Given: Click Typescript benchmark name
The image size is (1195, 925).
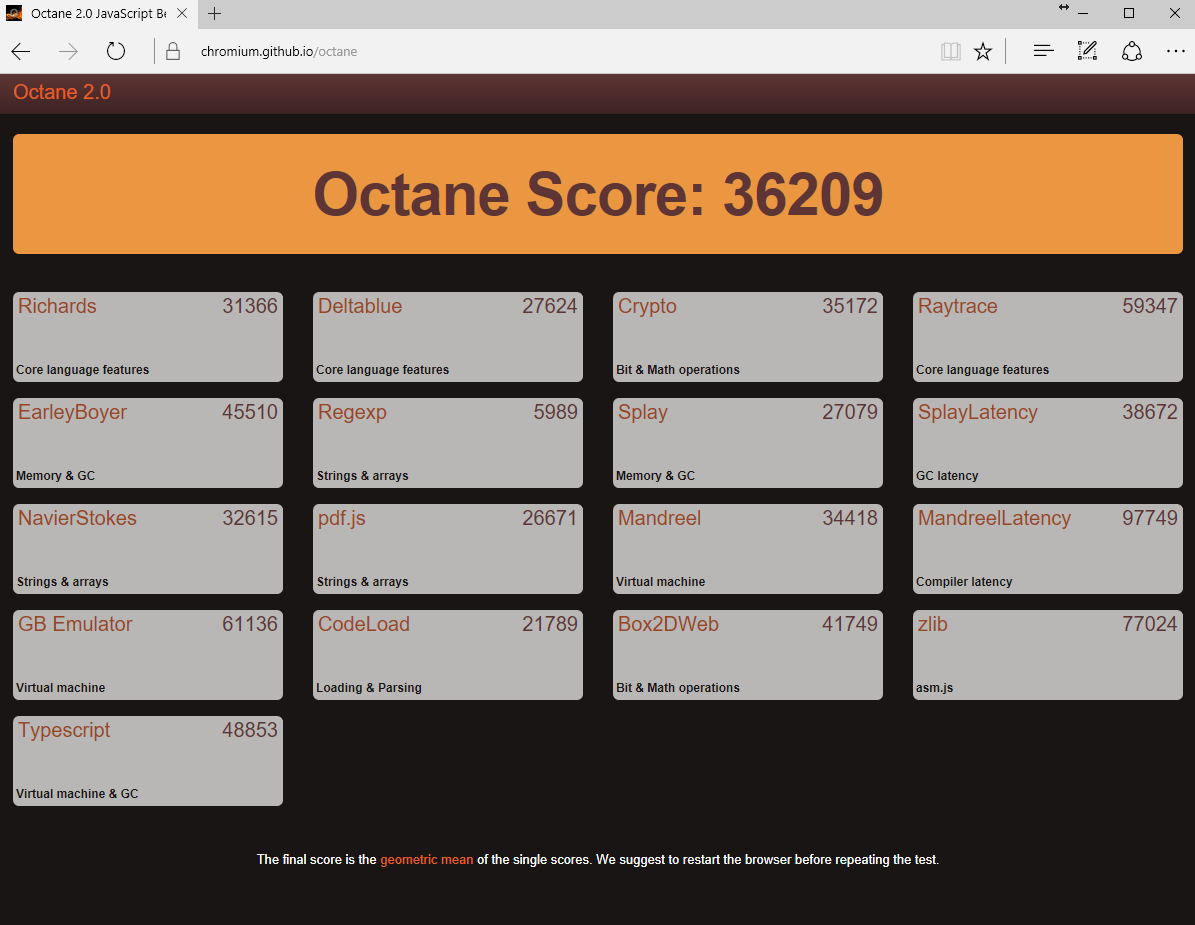Looking at the screenshot, I should [x=64, y=730].
